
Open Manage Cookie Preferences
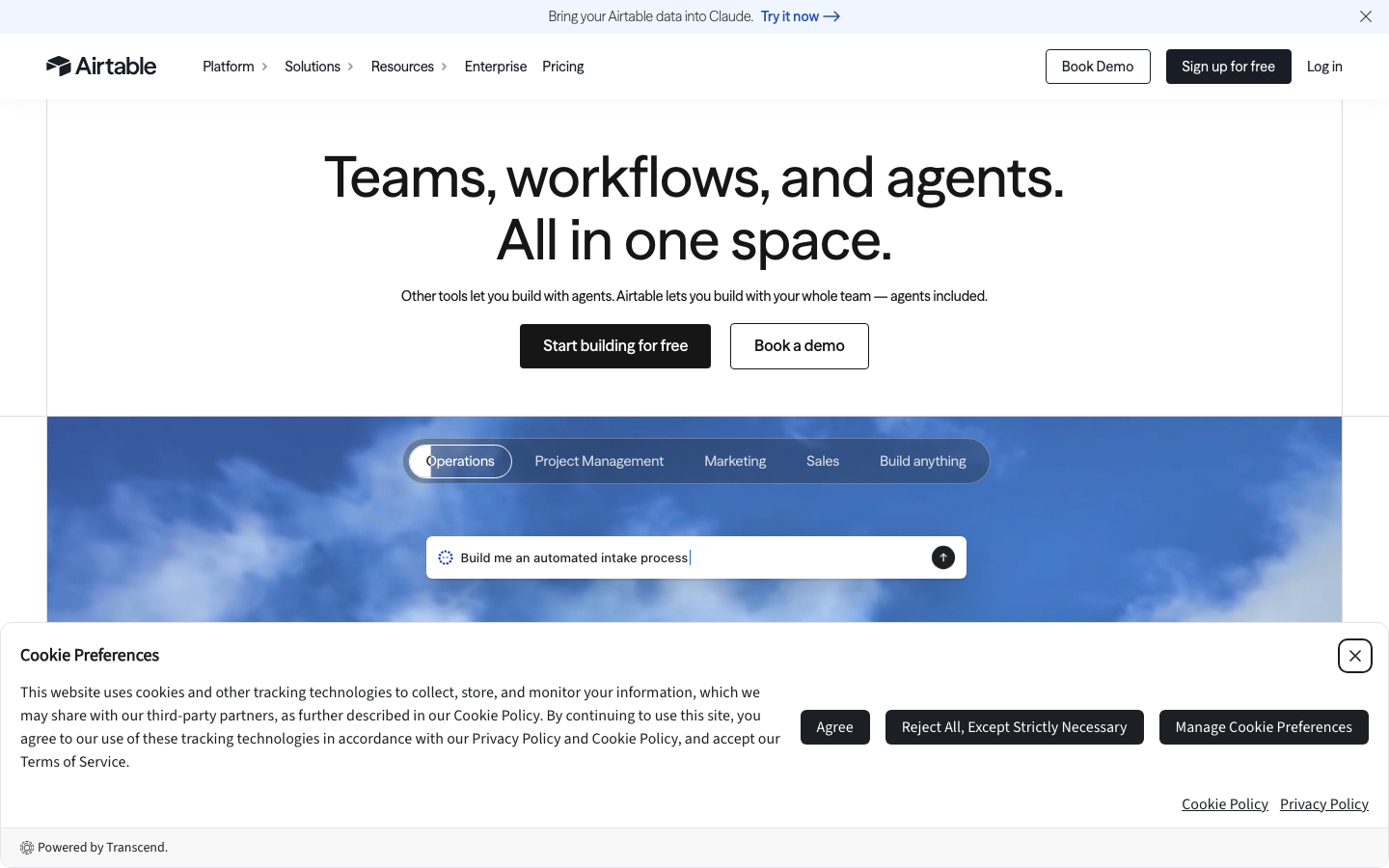(x=1264, y=727)
